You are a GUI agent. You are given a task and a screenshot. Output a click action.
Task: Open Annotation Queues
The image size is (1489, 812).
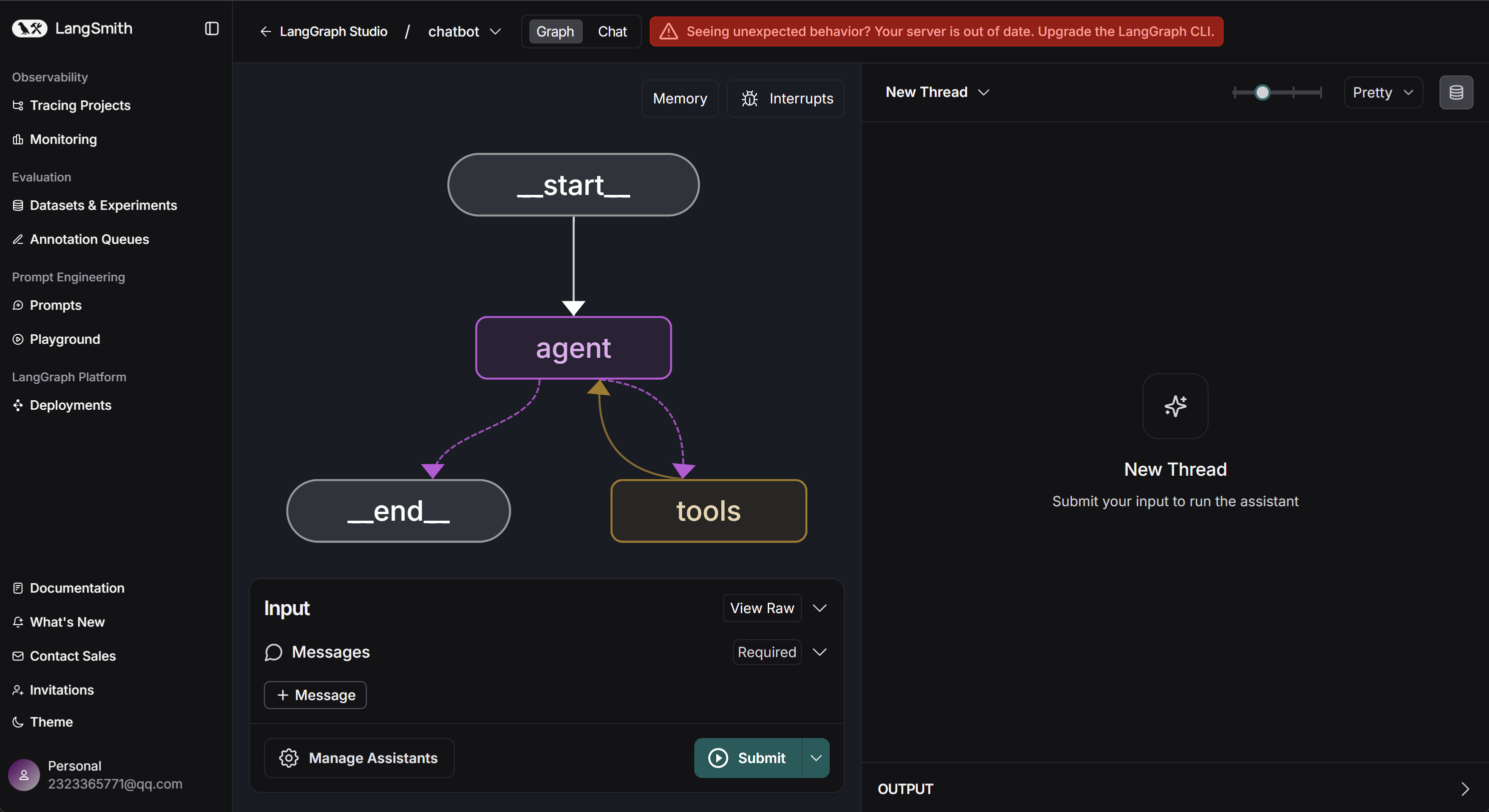click(89, 239)
